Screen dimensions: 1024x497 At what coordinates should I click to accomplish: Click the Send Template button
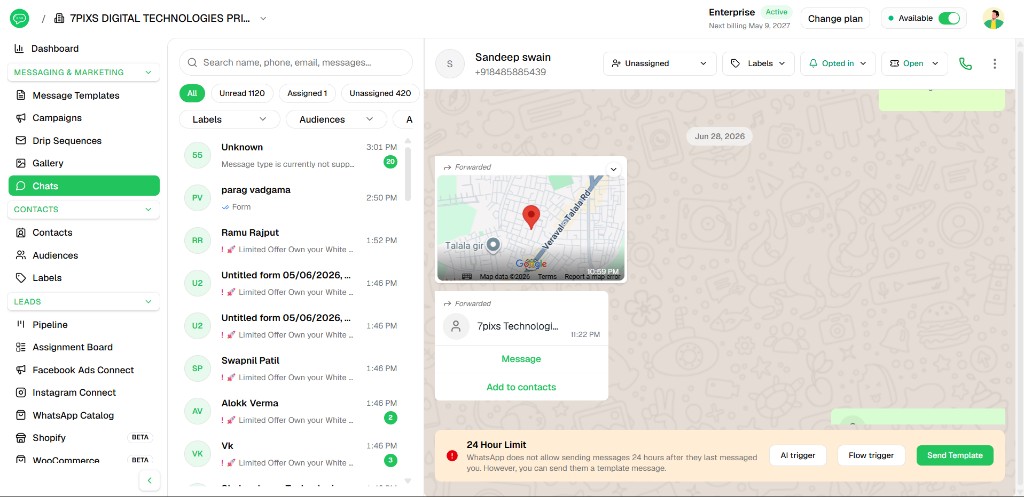[x=955, y=455]
